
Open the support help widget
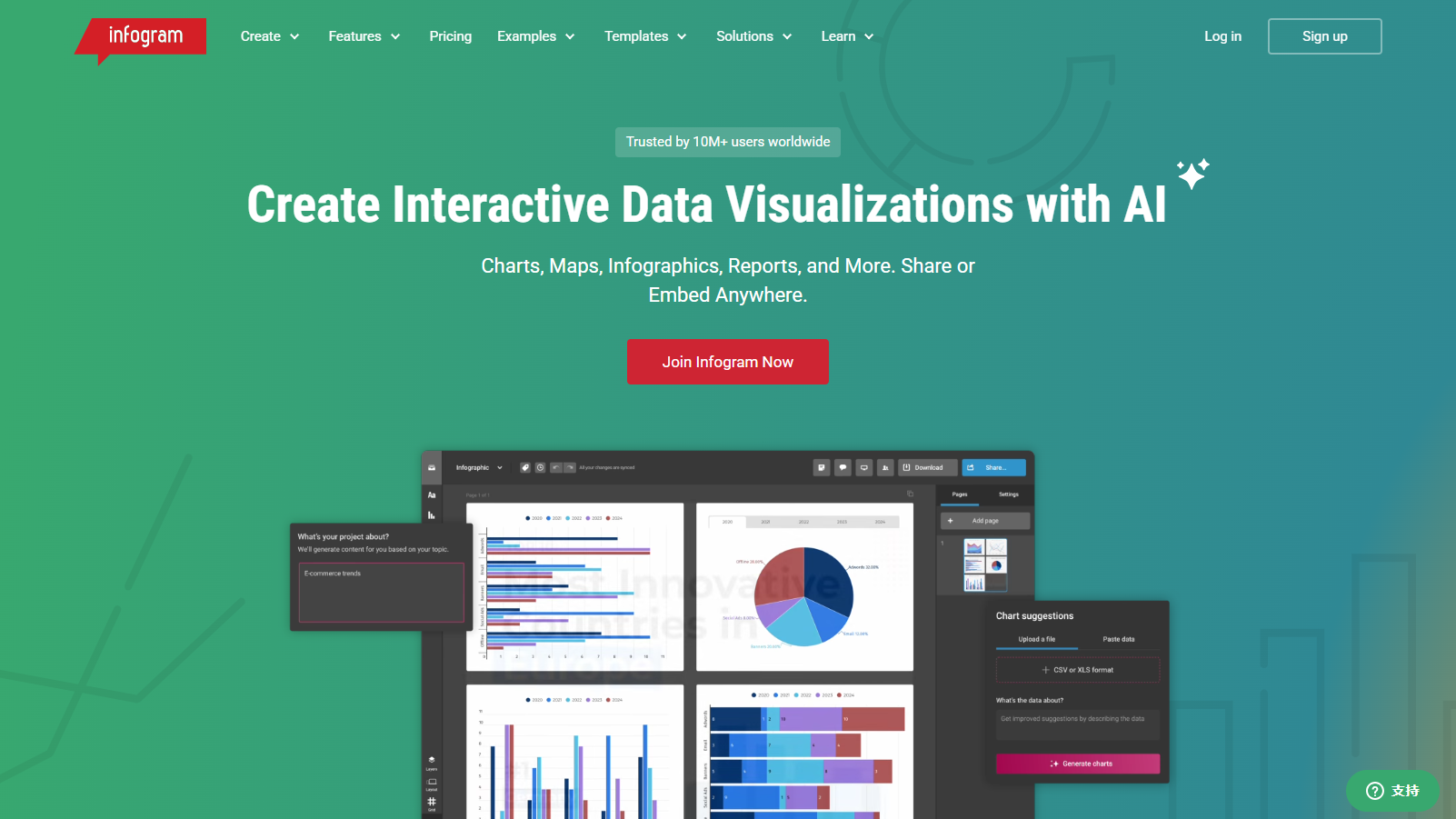pyautogui.click(x=1392, y=791)
